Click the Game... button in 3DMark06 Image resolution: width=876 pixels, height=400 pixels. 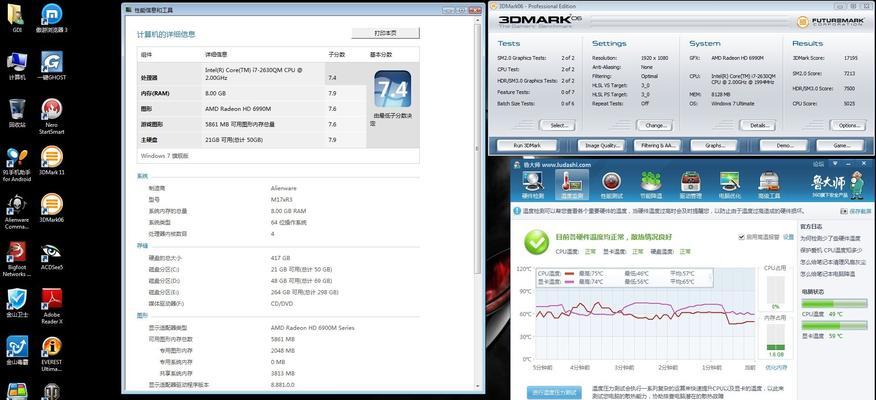840,145
